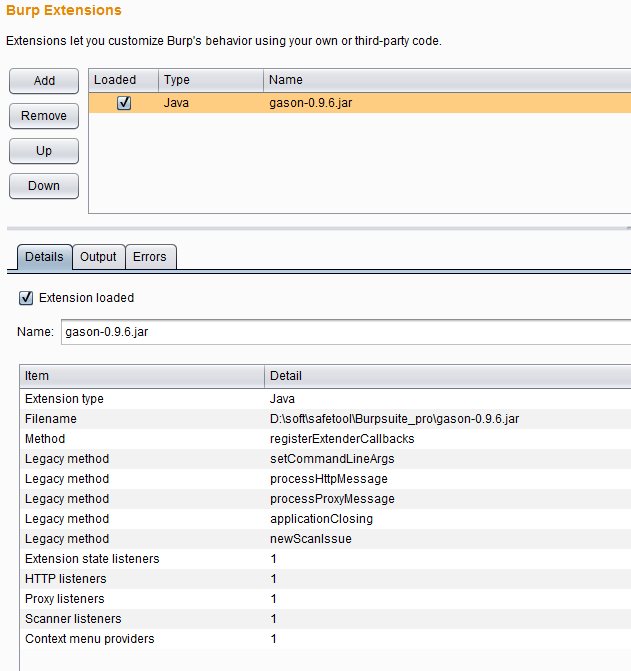Viewport: 631px width, 671px height.
Task: Click the filename path D:\soft\safetool\Burpsuite_pro\gason-0.9.6.jar
Action: (x=394, y=419)
